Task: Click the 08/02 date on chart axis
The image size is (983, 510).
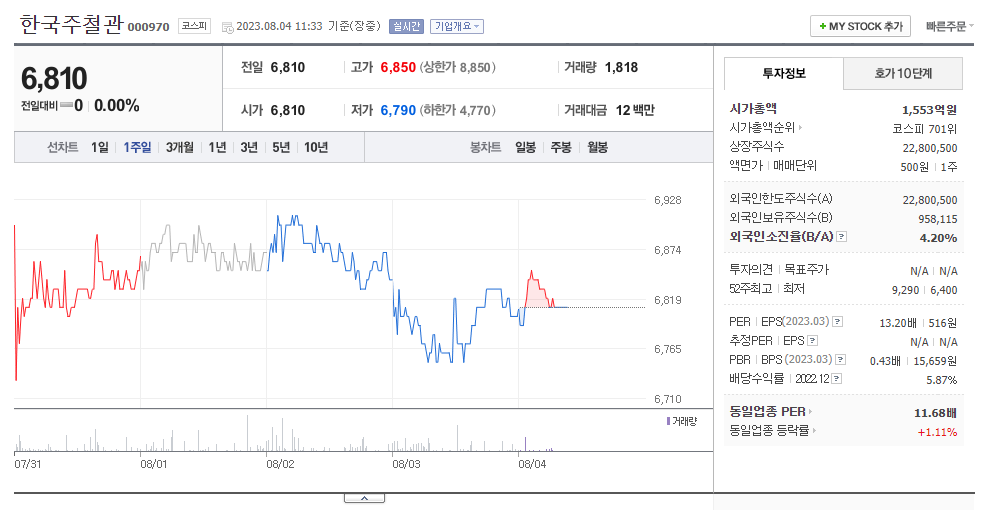Action: coord(280,464)
